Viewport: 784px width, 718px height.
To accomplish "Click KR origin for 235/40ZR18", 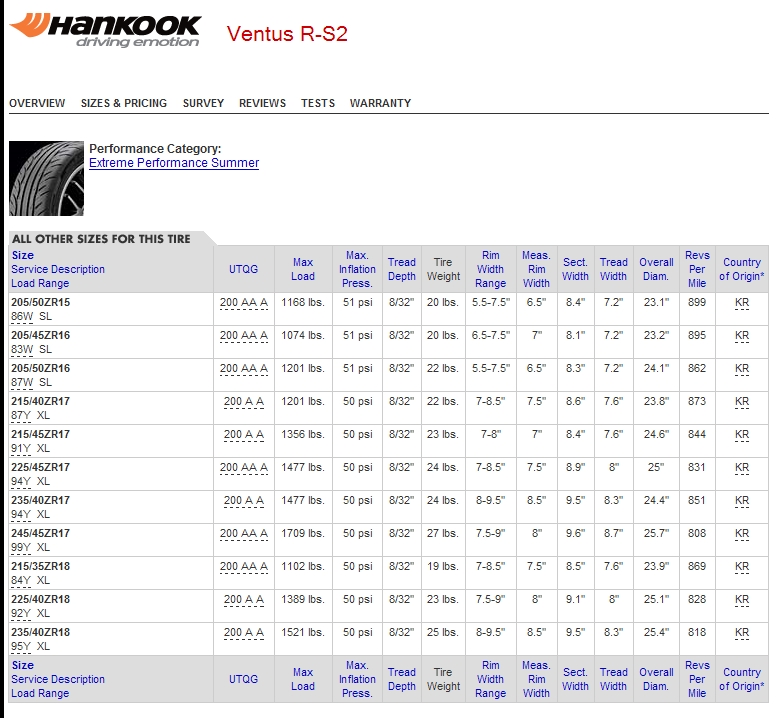I will point(742,632).
